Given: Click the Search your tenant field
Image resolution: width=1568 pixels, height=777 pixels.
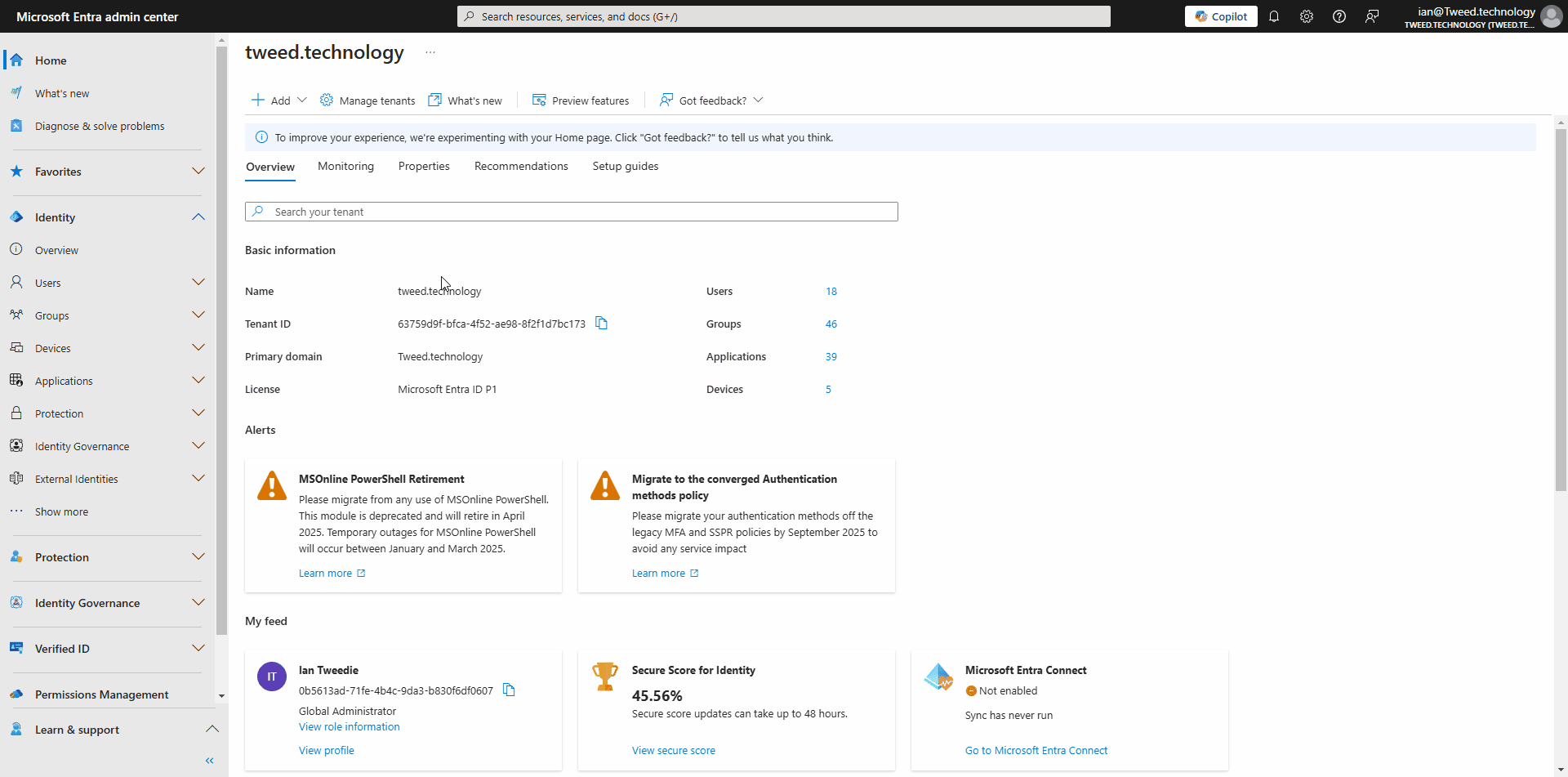Looking at the screenshot, I should pos(571,212).
